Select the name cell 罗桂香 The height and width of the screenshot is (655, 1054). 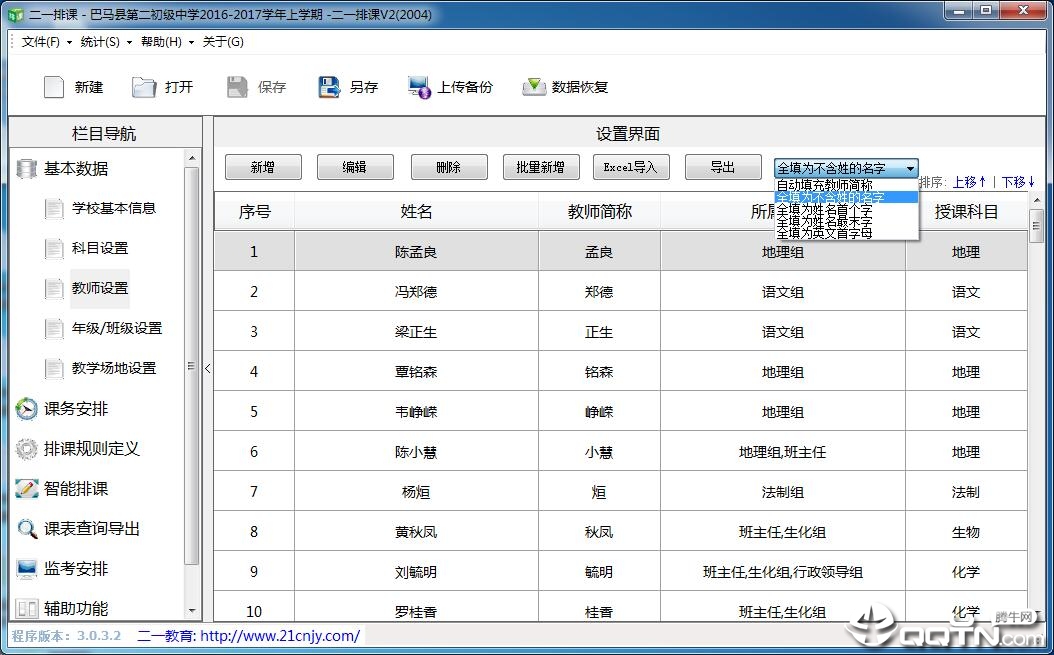point(416,612)
